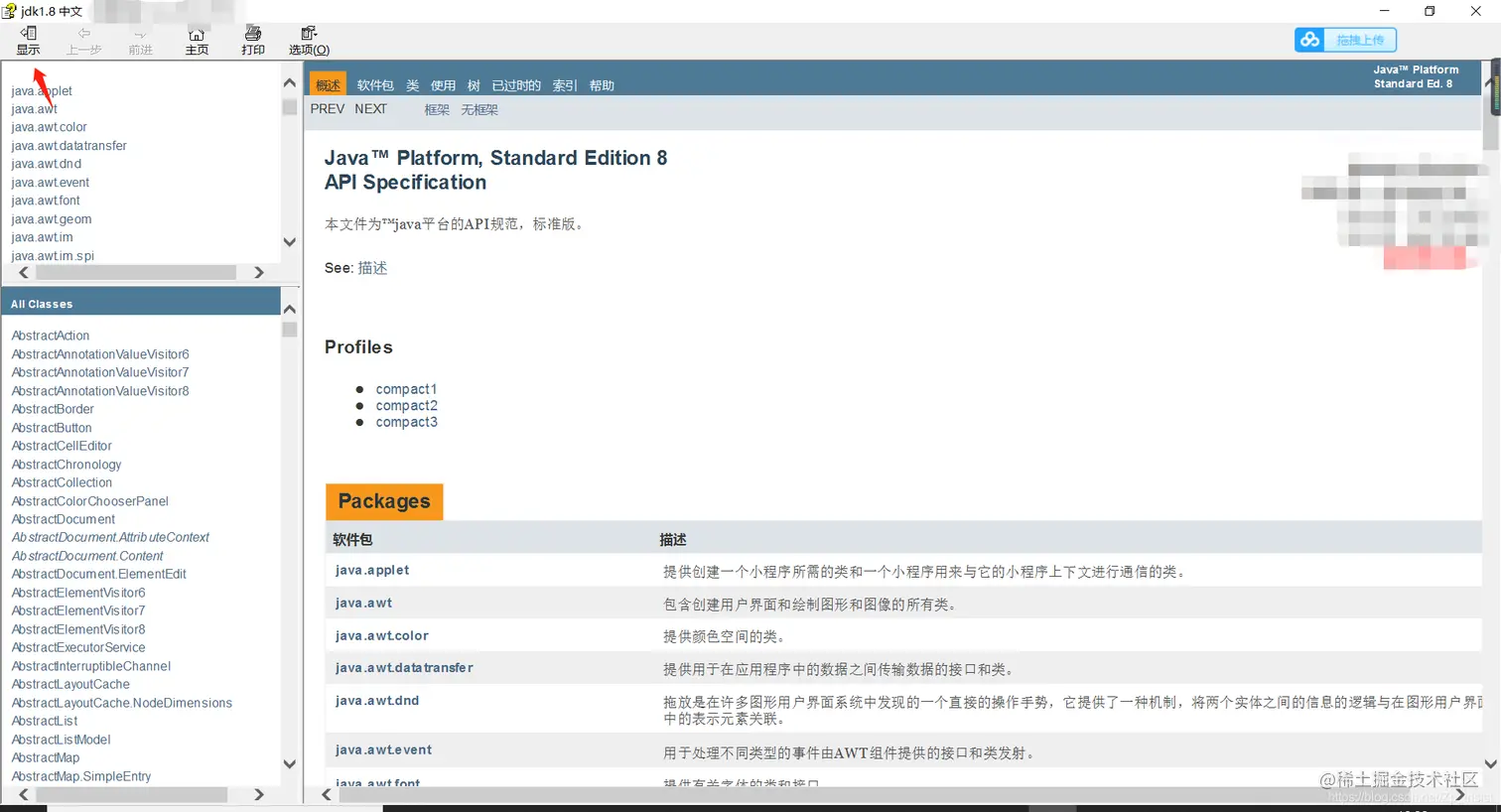Select java.awt.datatransfer in left package list
This screenshot has width=1501, height=812.
[69, 146]
